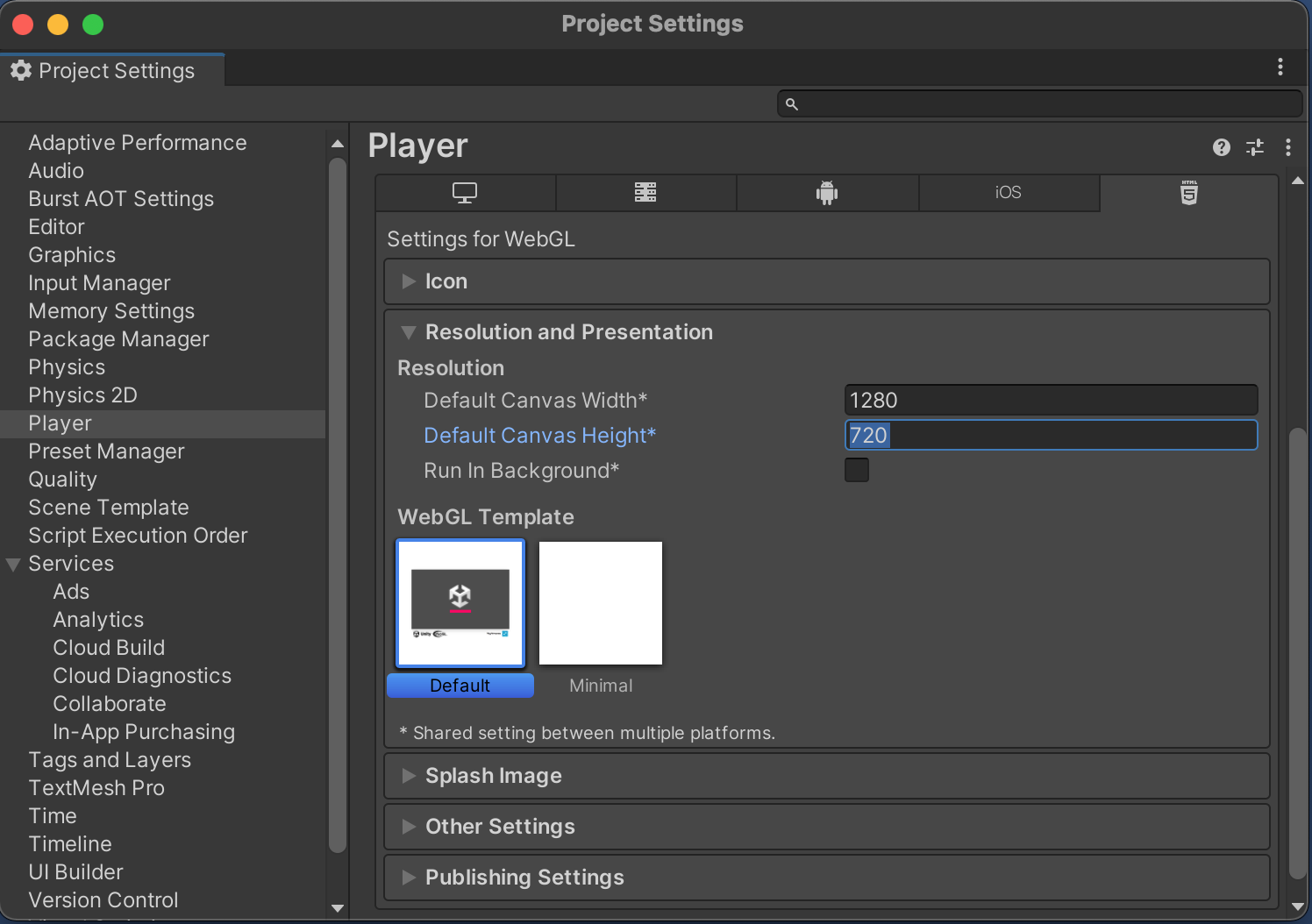Open the Player presets slider icon
This screenshot has width=1312, height=924.
pos(1255,147)
